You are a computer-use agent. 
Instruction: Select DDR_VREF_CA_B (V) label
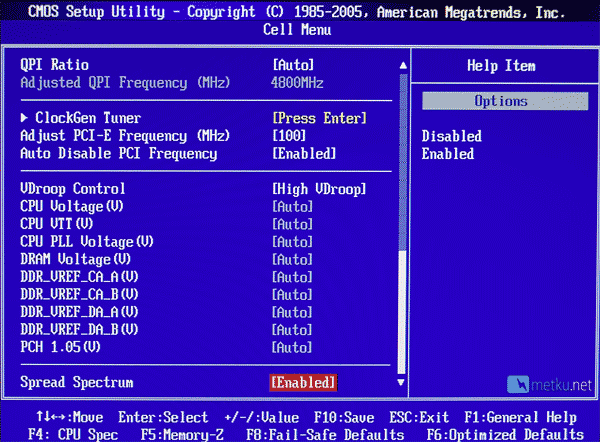[x=79, y=294]
